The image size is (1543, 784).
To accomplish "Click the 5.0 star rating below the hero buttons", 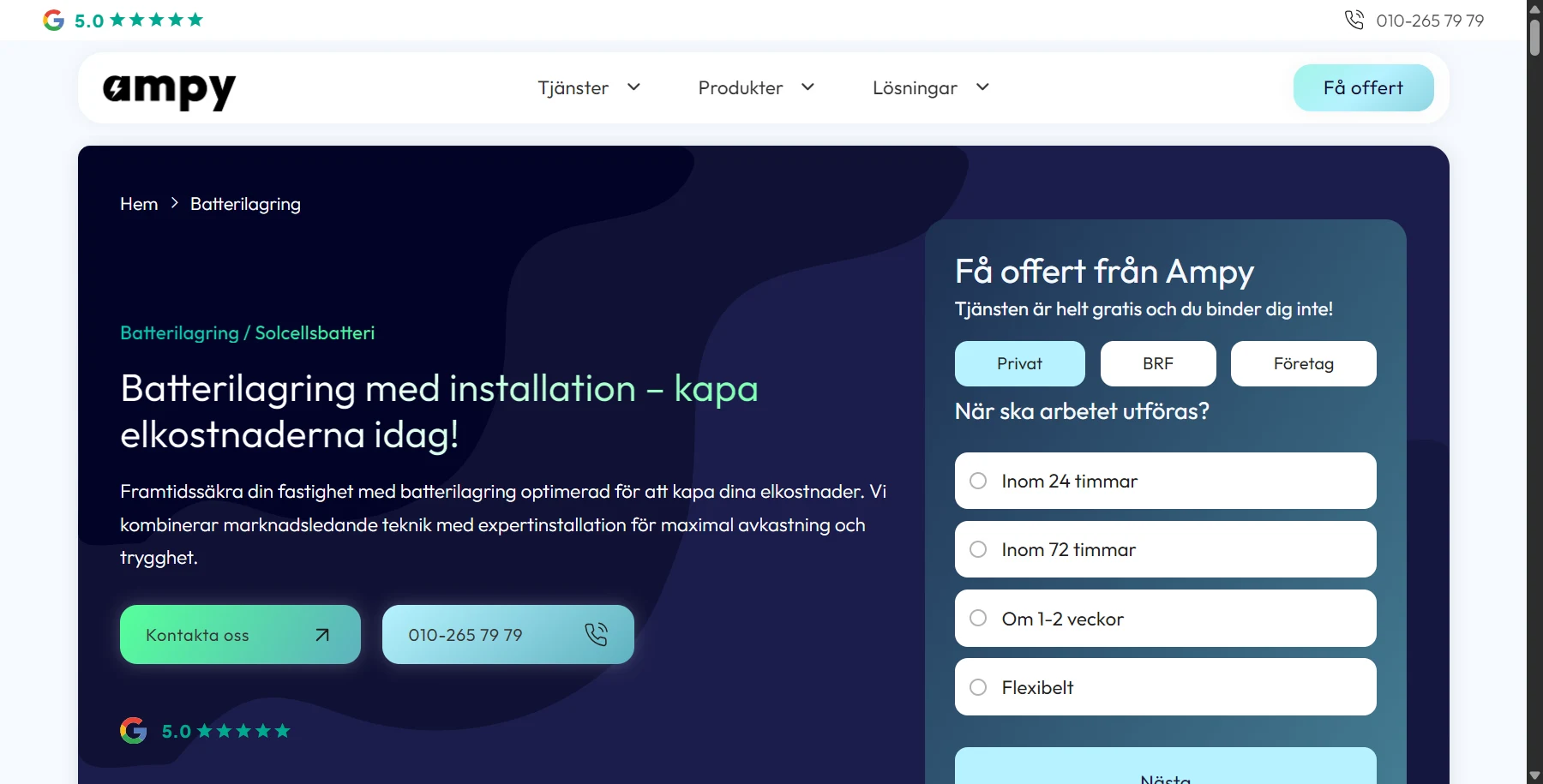I will [226, 731].
